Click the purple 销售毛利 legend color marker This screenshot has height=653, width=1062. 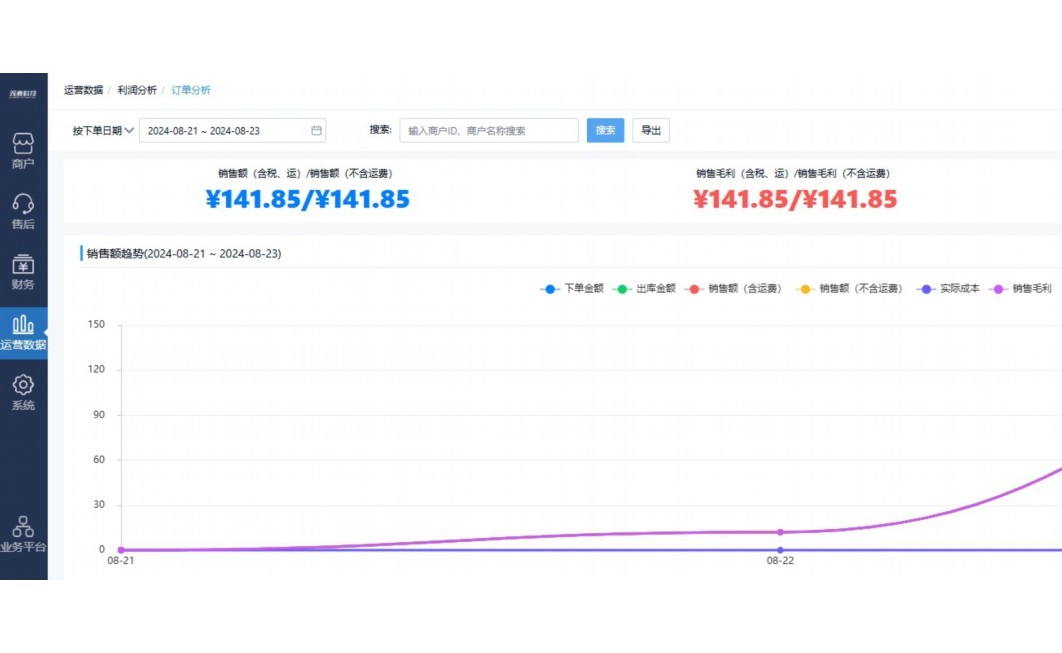[x=998, y=289]
